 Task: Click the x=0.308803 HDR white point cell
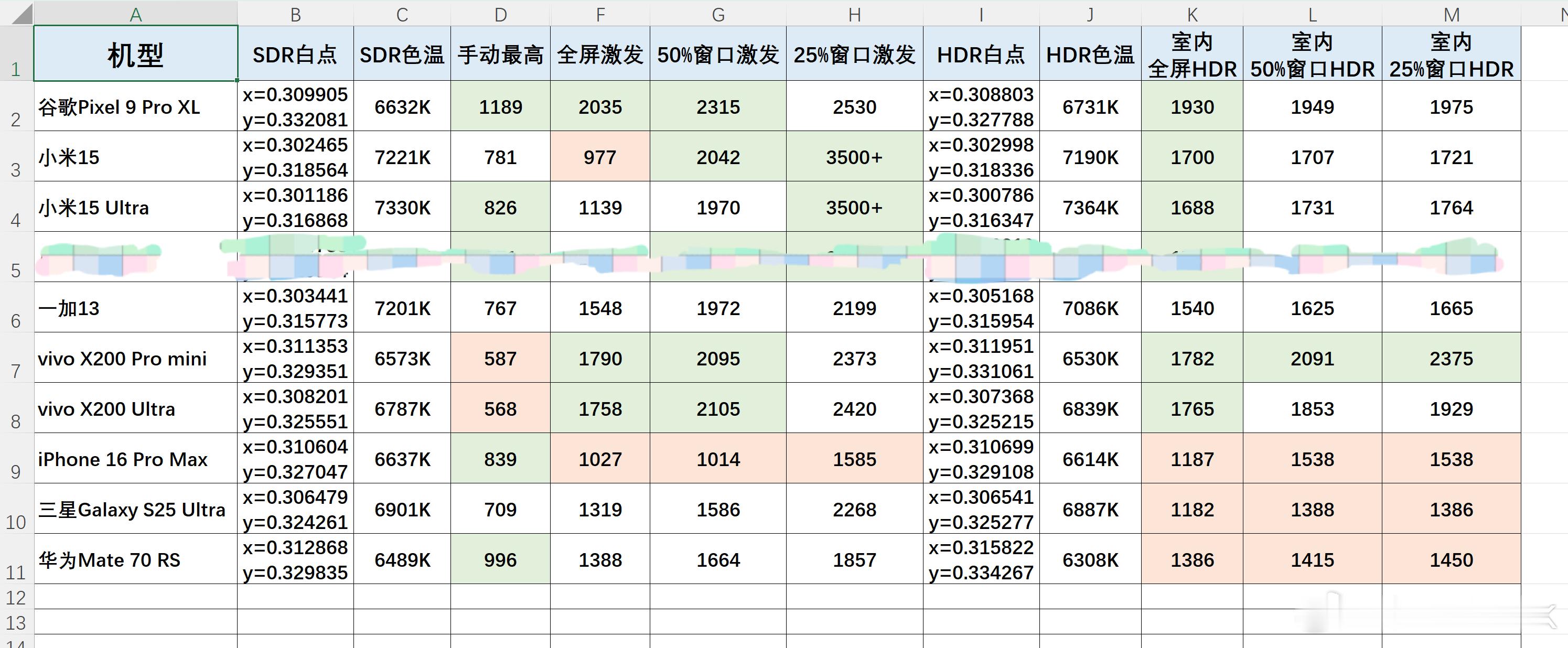click(981, 106)
